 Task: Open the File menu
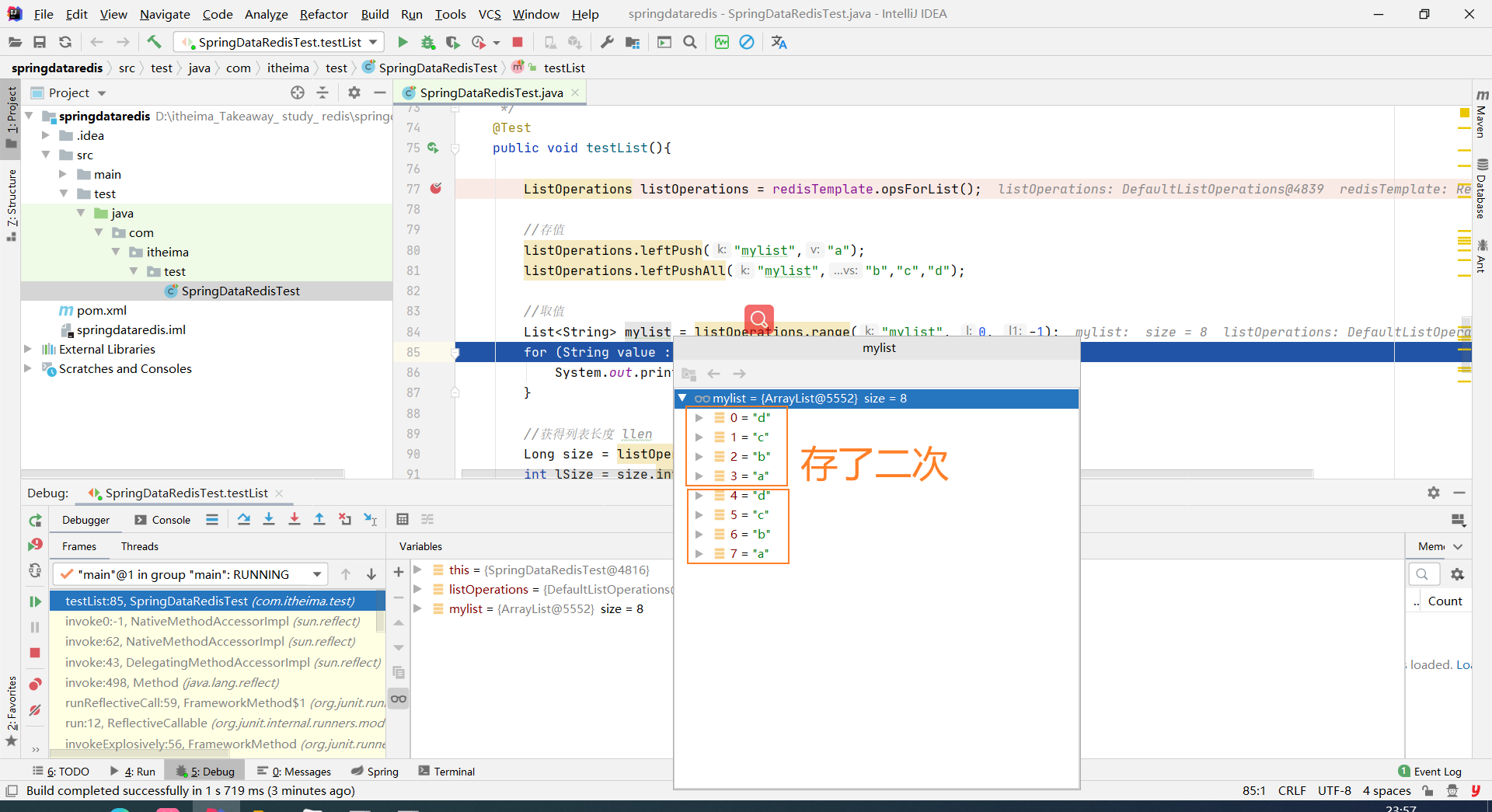[x=44, y=14]
